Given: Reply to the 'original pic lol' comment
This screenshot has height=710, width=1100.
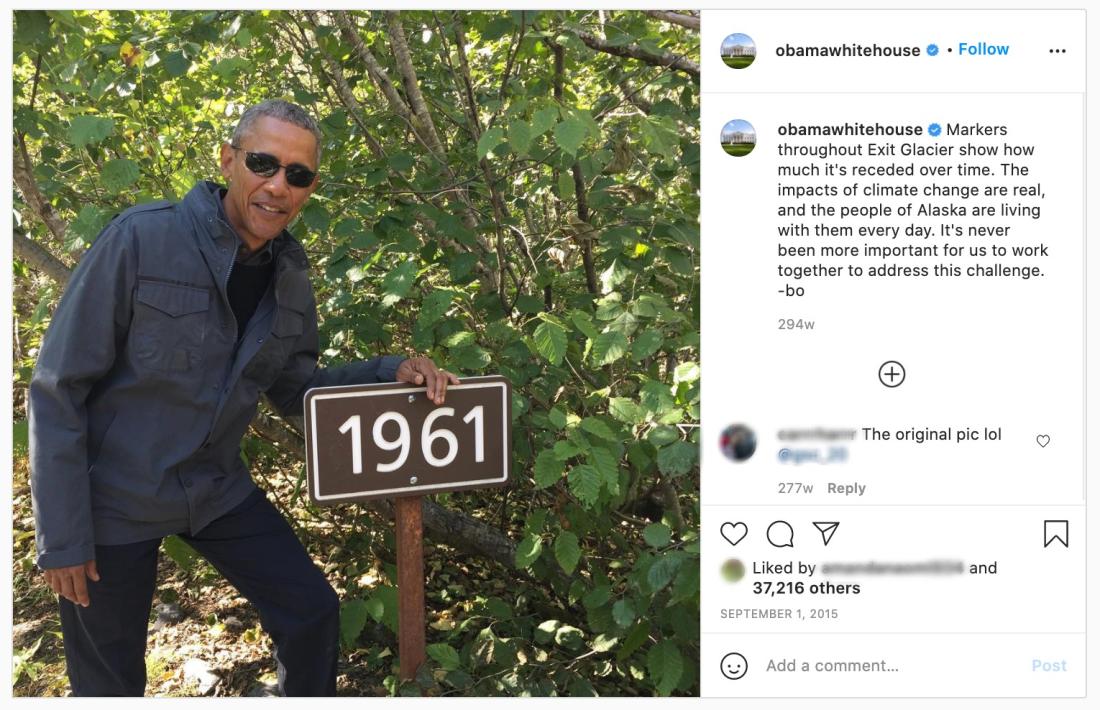Looking at the screenshot, I should pos(846,488).
